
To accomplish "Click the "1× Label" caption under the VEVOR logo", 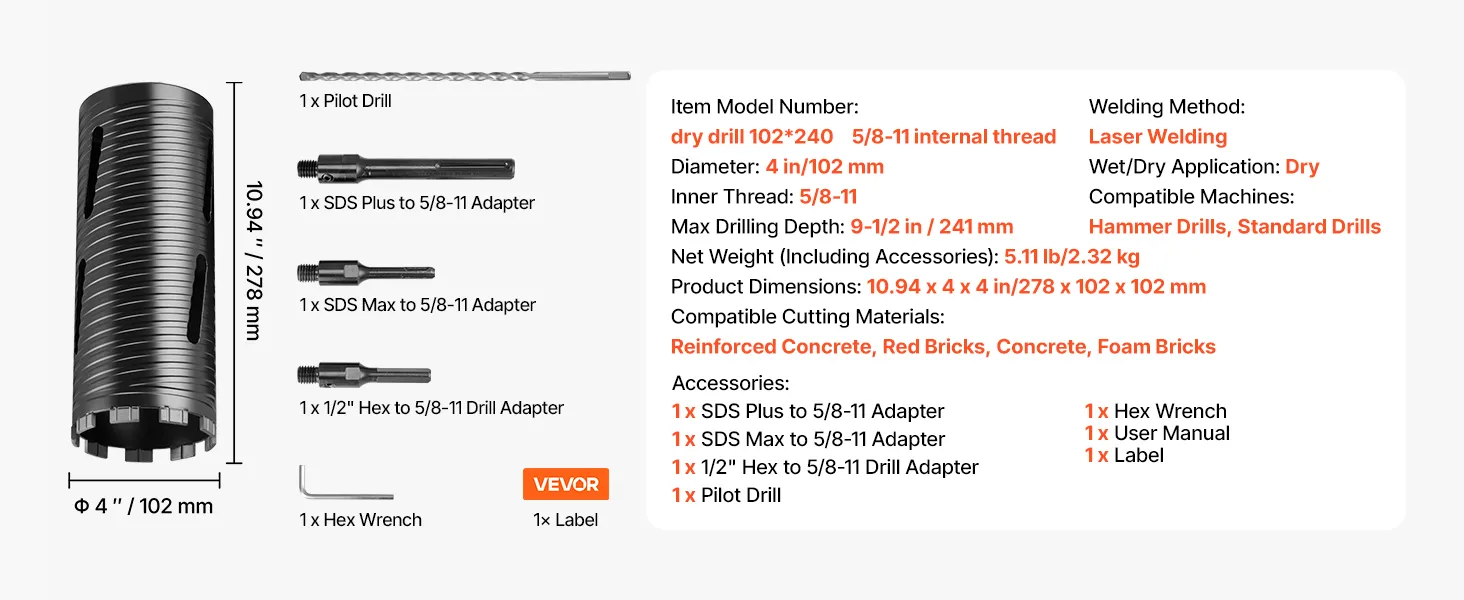I will 565,520.
